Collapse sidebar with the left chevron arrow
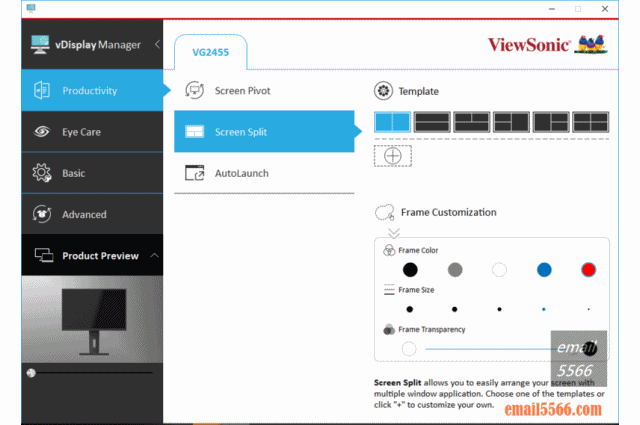The image size is (640, 425). [x=157, y=44]
